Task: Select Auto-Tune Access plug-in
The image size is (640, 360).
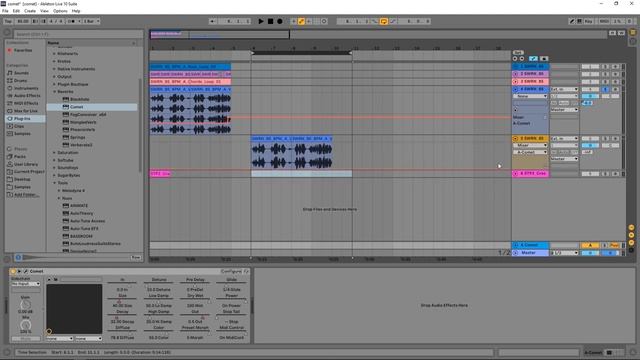Action: pos(87,221)
